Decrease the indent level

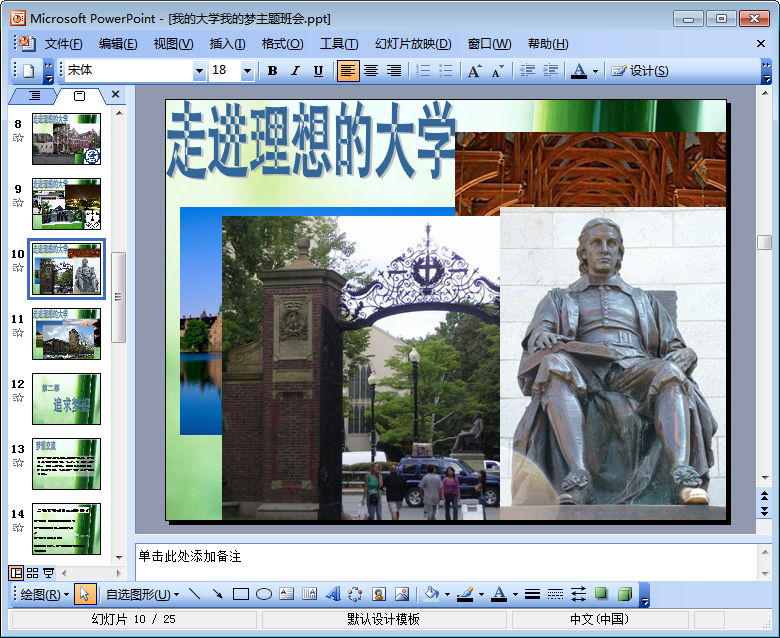[x=527, y=71]
